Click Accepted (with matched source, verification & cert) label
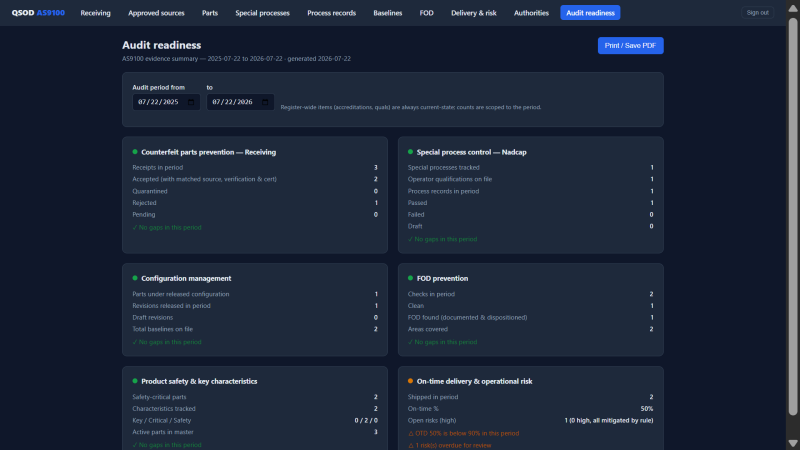This screenshot has height=450, width=800. 205,179
